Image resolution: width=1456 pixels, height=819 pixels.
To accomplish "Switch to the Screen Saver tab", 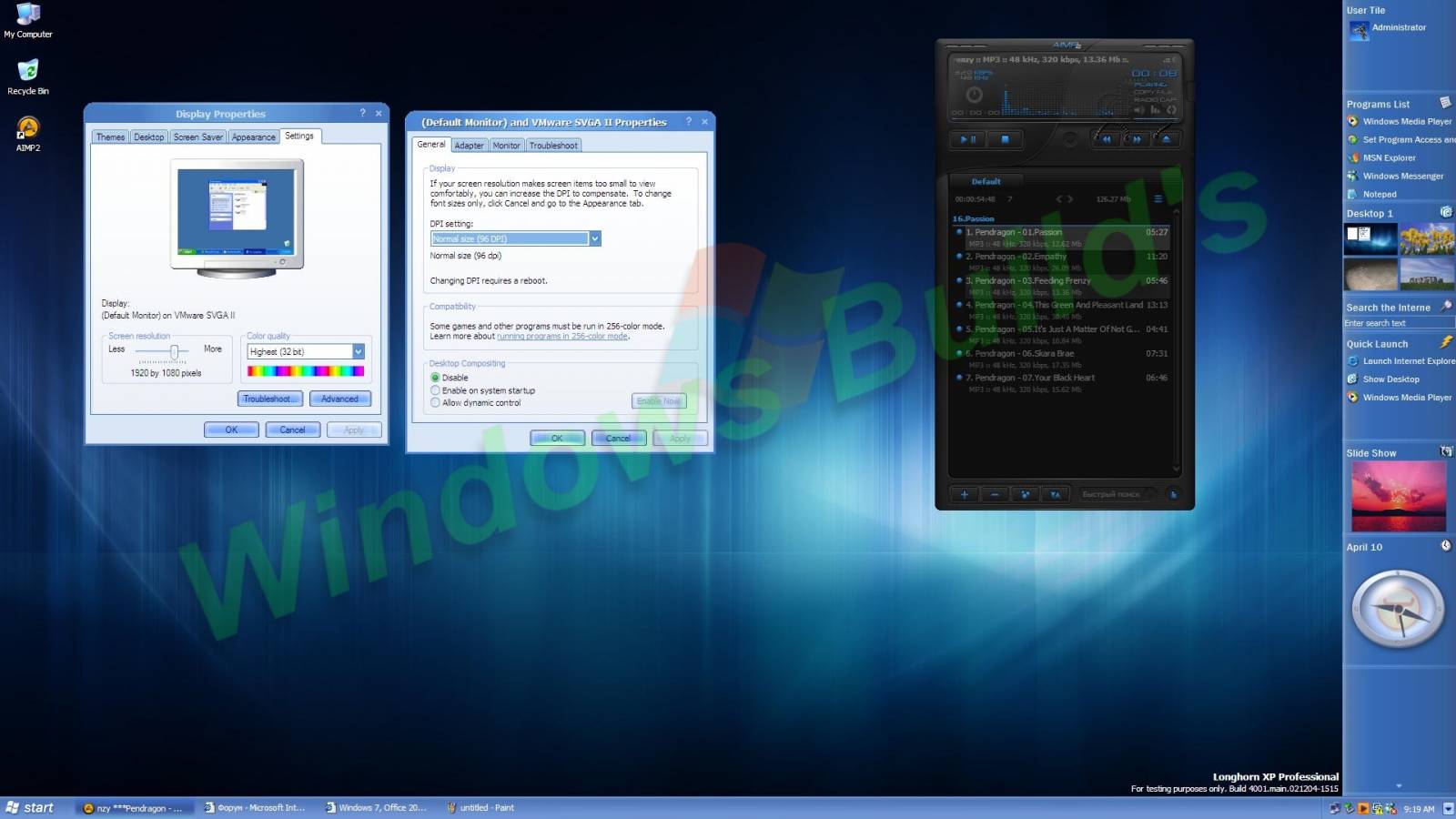I will pos(197,137).
